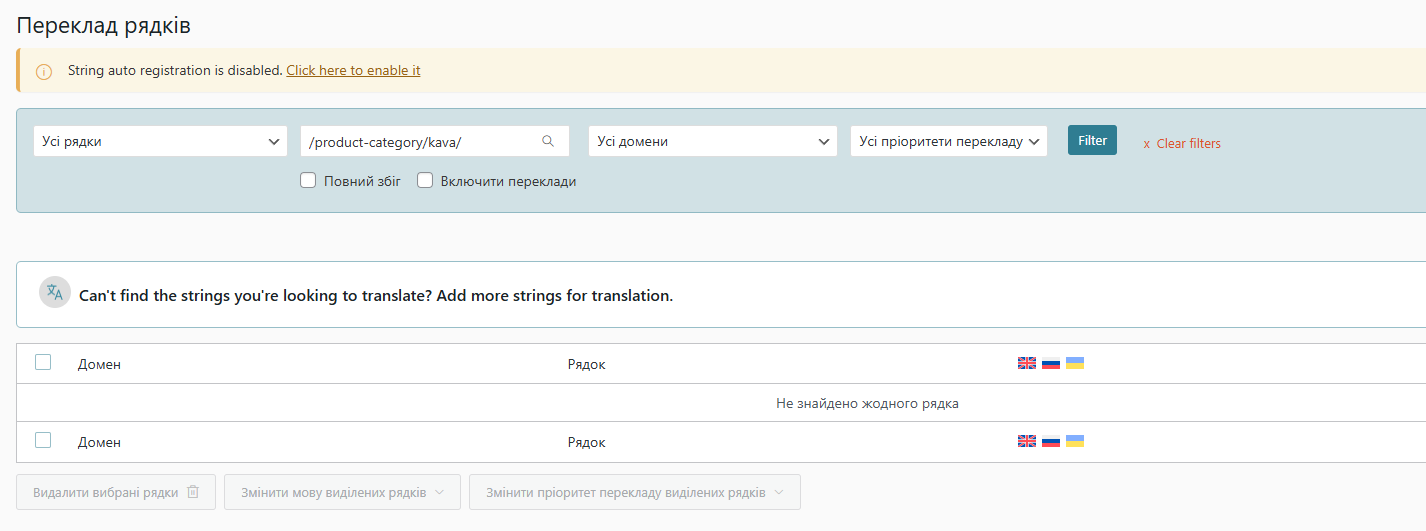Click the search magnifier icon in filter field
The image size is (1426, 531).
tap(548, 141)
